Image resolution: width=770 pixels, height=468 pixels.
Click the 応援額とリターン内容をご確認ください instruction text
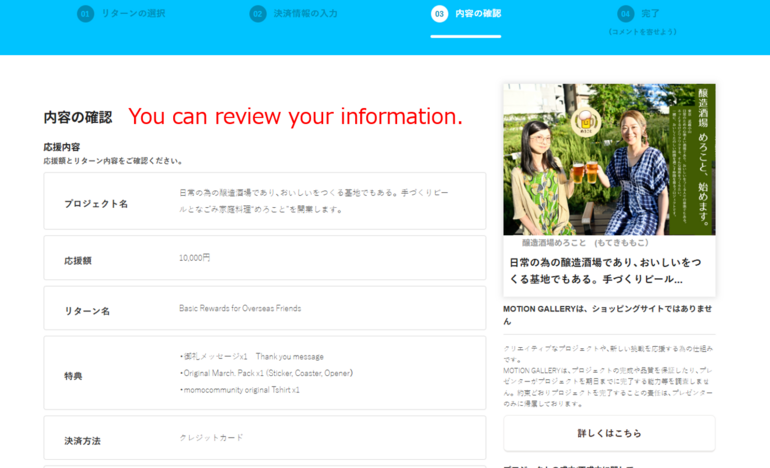[112, 161]
